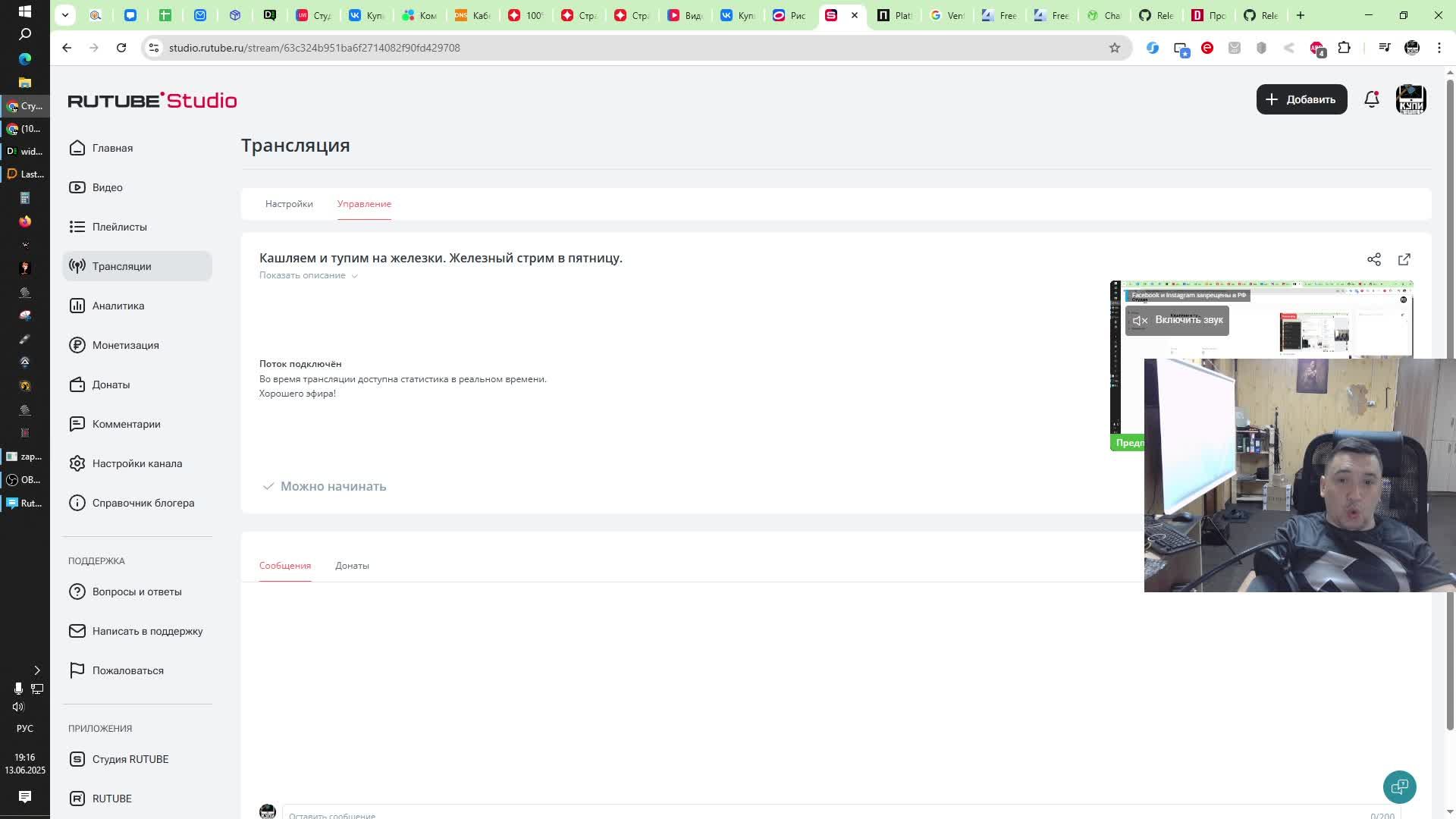Open the browser tab search dropdown
1456x819 pixels.
point(65,15)
